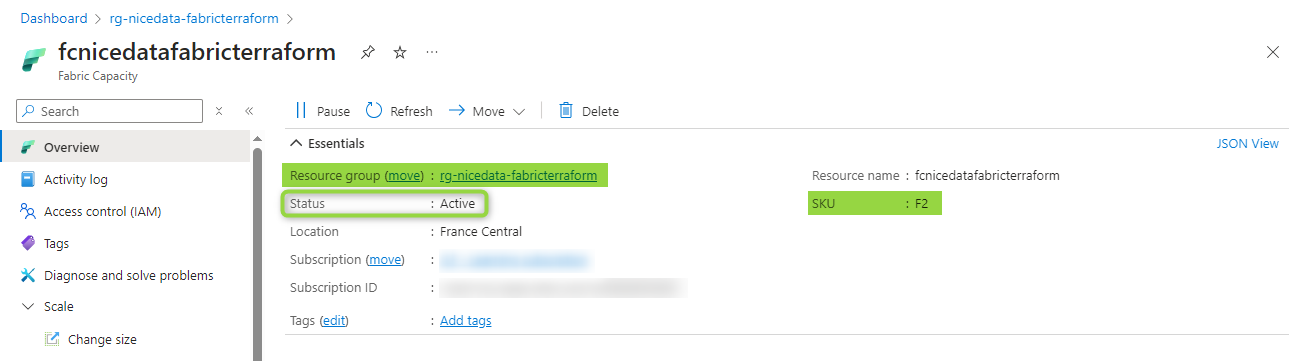Image resolution: width=1309 pixels, height=361 pixels.
Task: Focus the sidebar Search field
Action: pos(110,111)
